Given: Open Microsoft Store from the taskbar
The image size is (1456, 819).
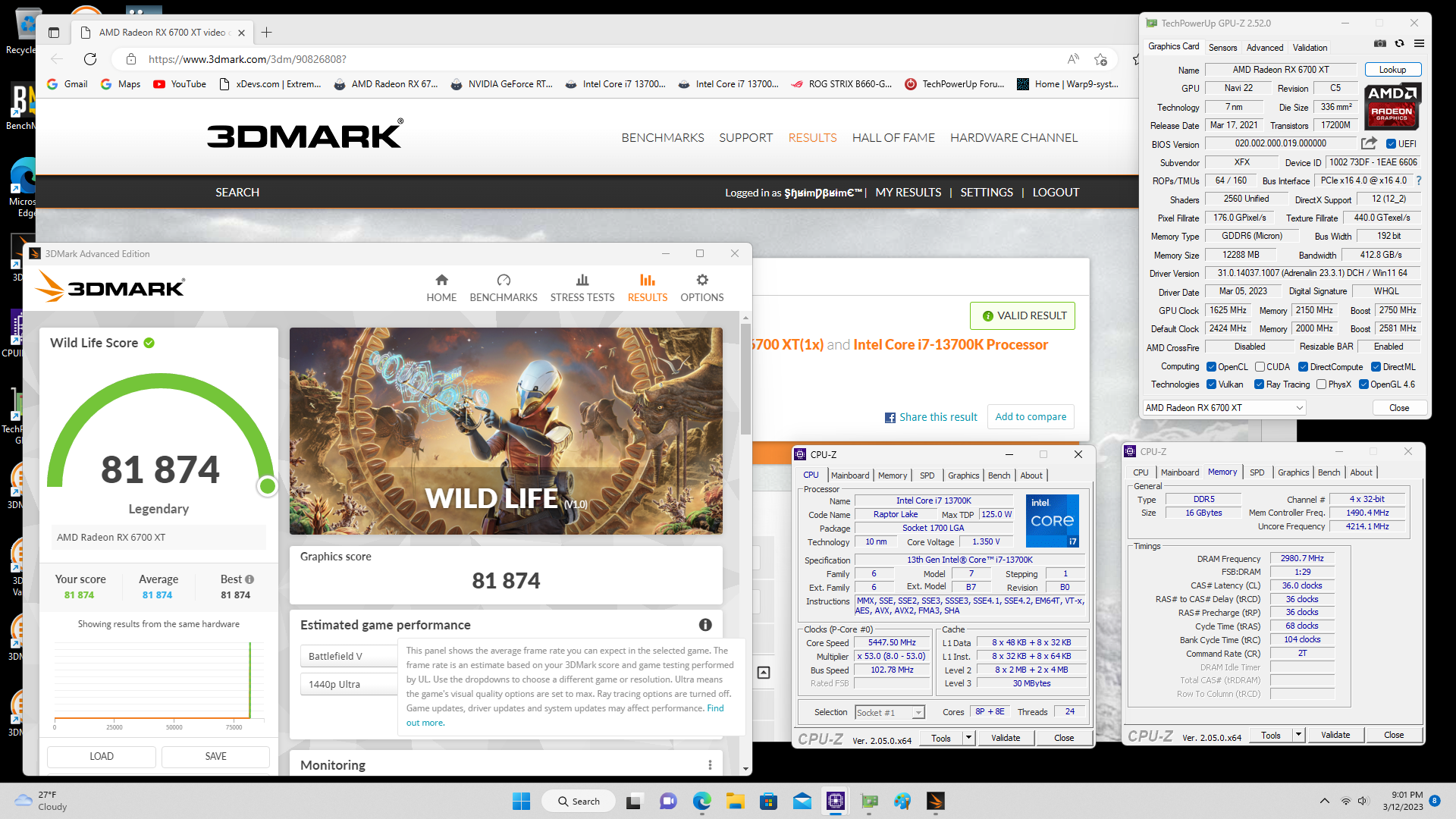Looking at the screenshot, I should (x=768, y=801).
